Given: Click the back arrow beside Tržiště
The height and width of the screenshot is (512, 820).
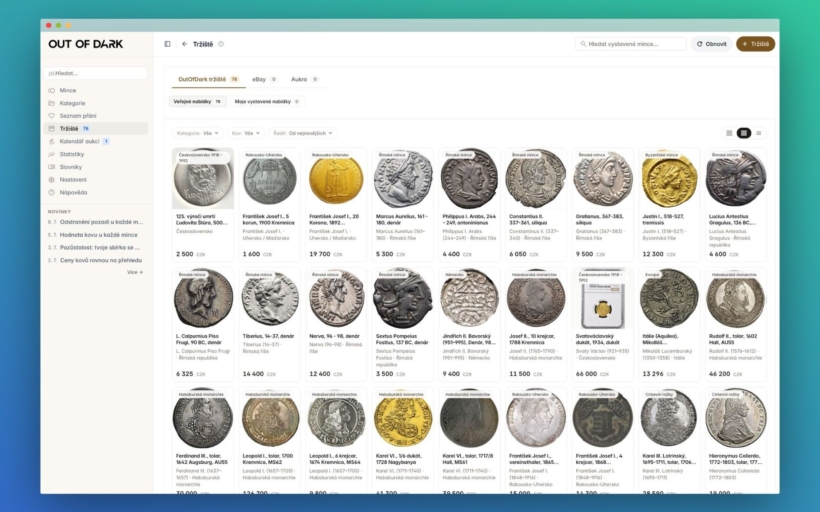Looking at the screenshot, I should pyautogui.click(x=185, y=44).
